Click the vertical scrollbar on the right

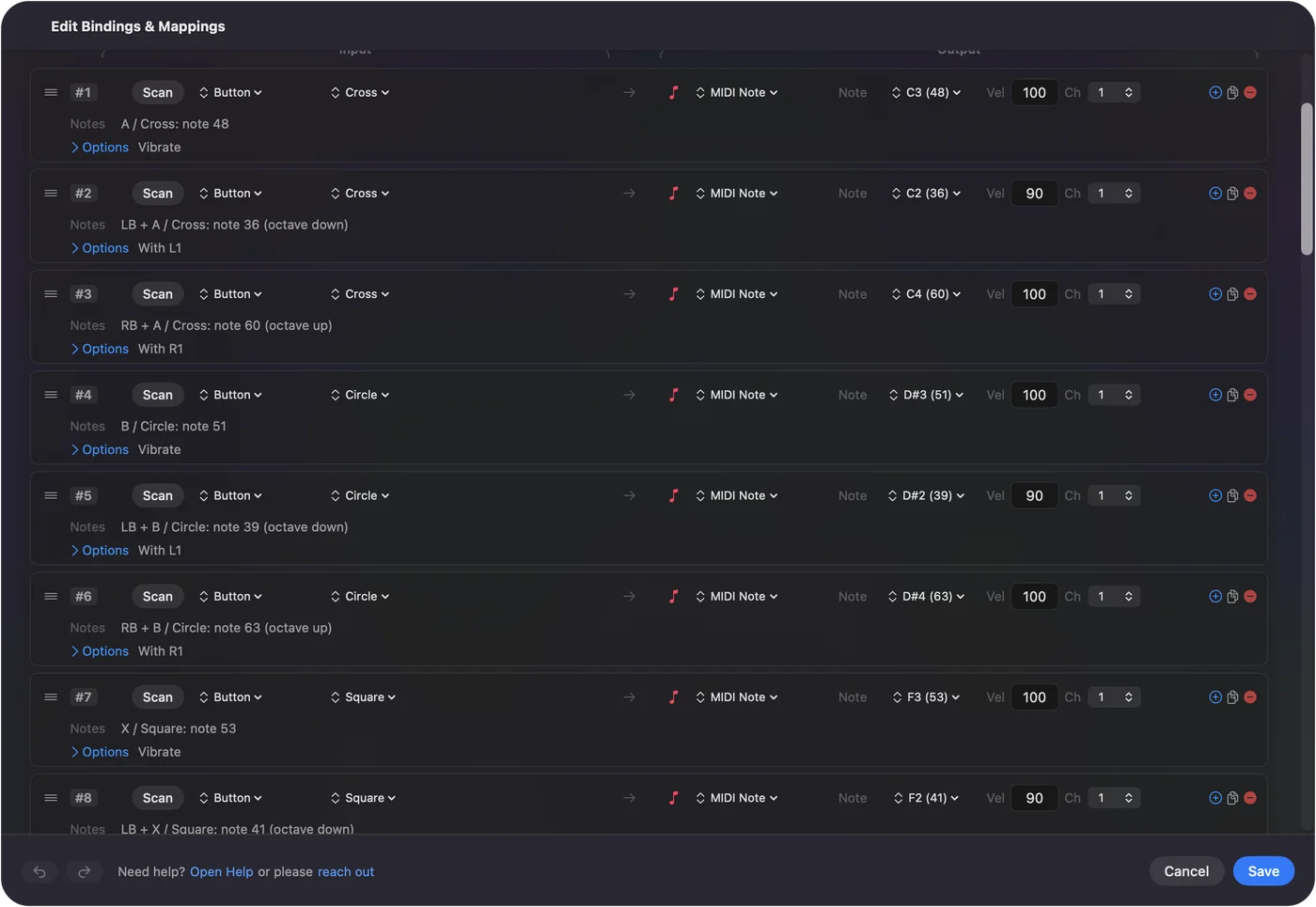coord(1307,179)
